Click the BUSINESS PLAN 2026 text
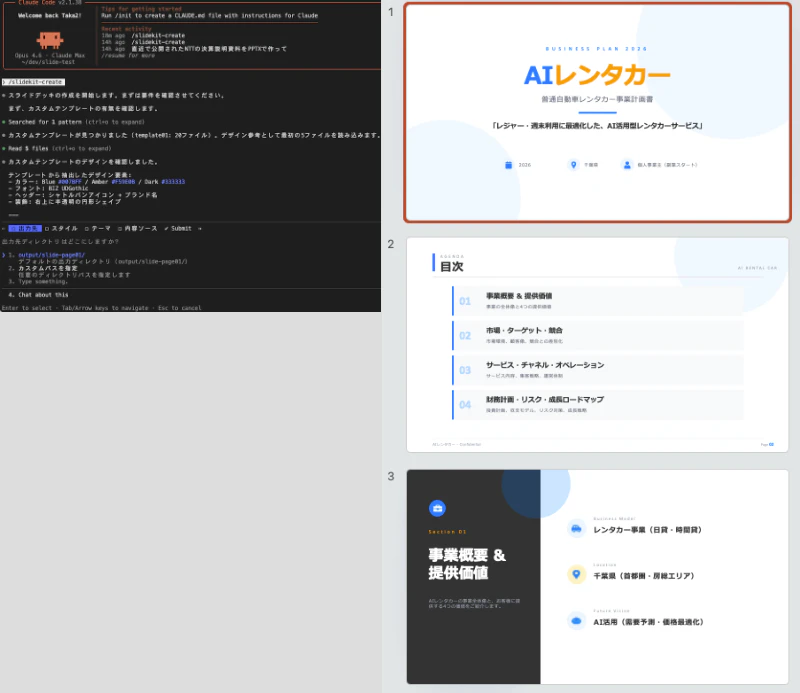This screenshot has width=800, height=693. click(x=596, y=49)
